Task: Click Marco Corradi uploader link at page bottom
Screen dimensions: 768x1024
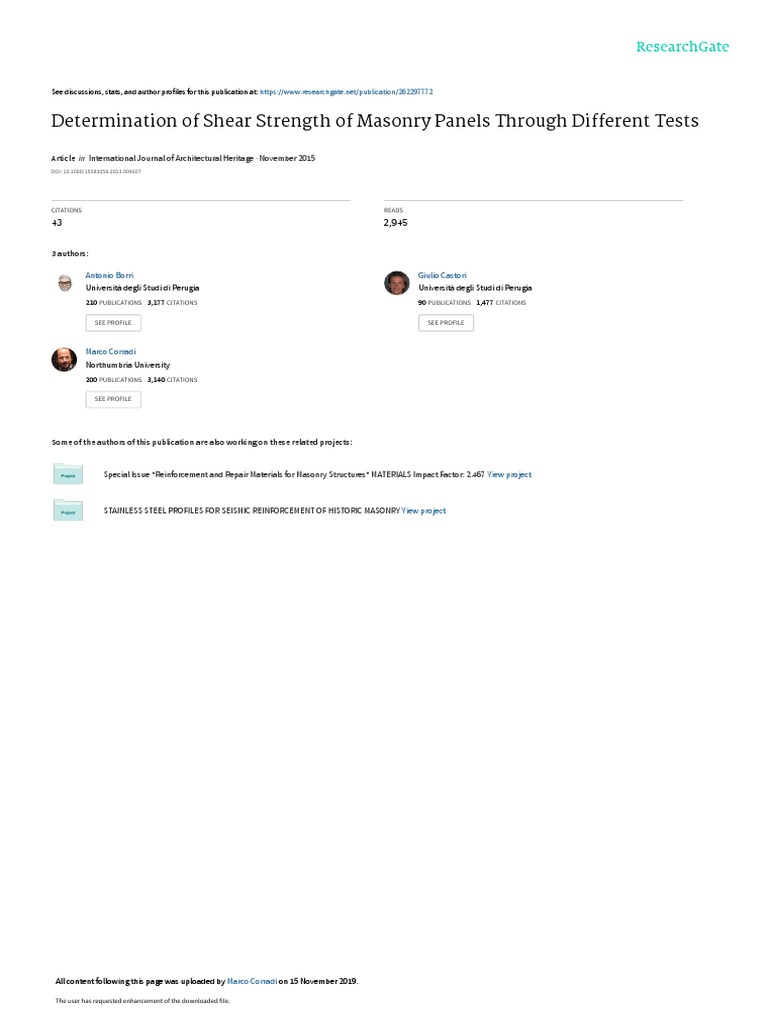Action: (252, 981)
